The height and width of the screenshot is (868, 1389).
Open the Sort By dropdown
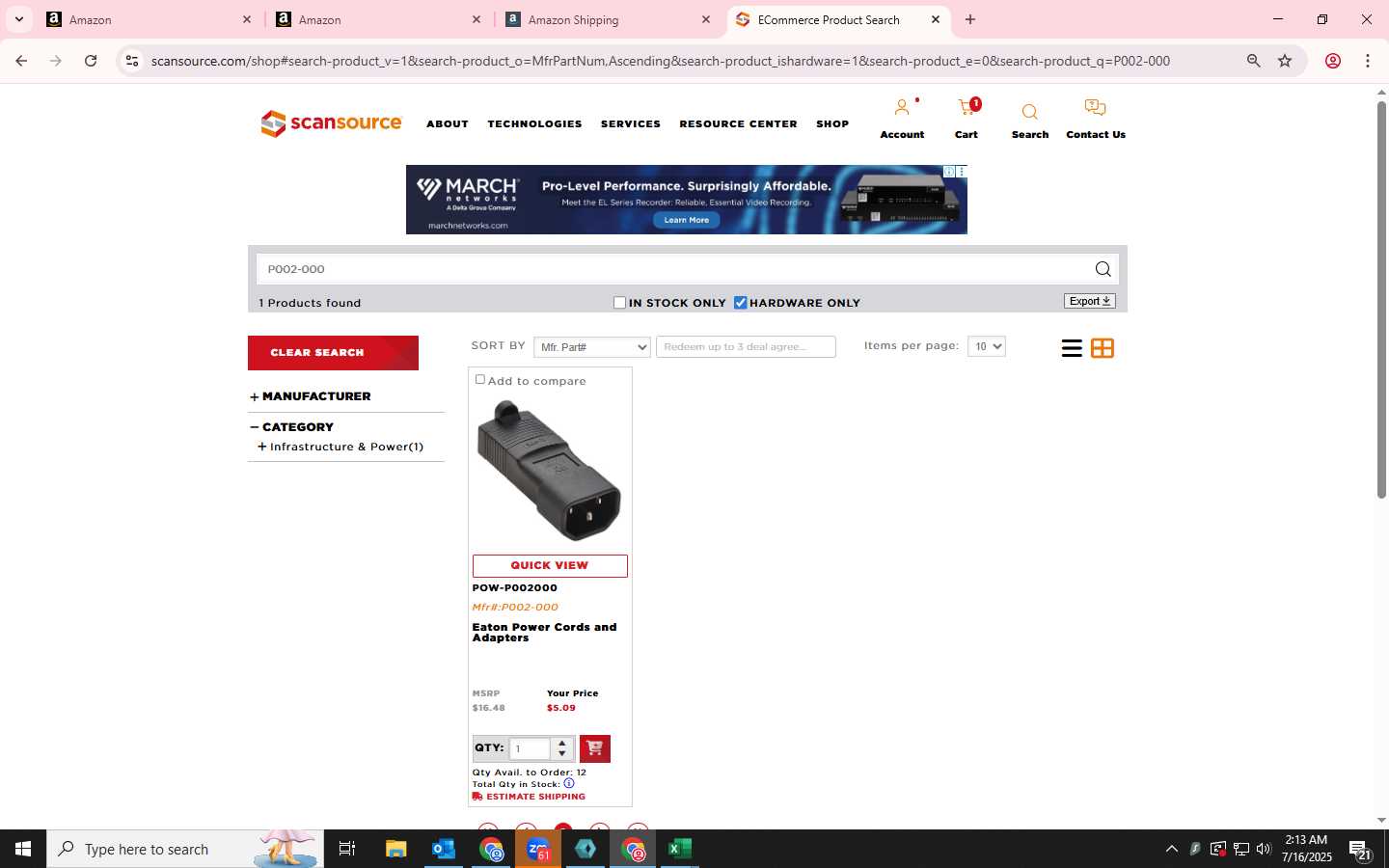(591, 347)
